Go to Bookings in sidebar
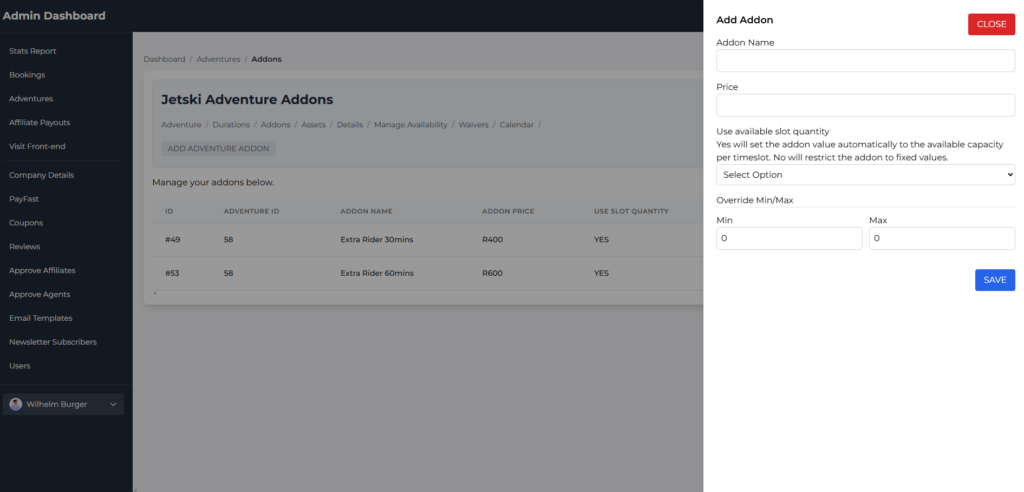The width and height of the screenshot is (1024, 492). (x=27, y=75)
